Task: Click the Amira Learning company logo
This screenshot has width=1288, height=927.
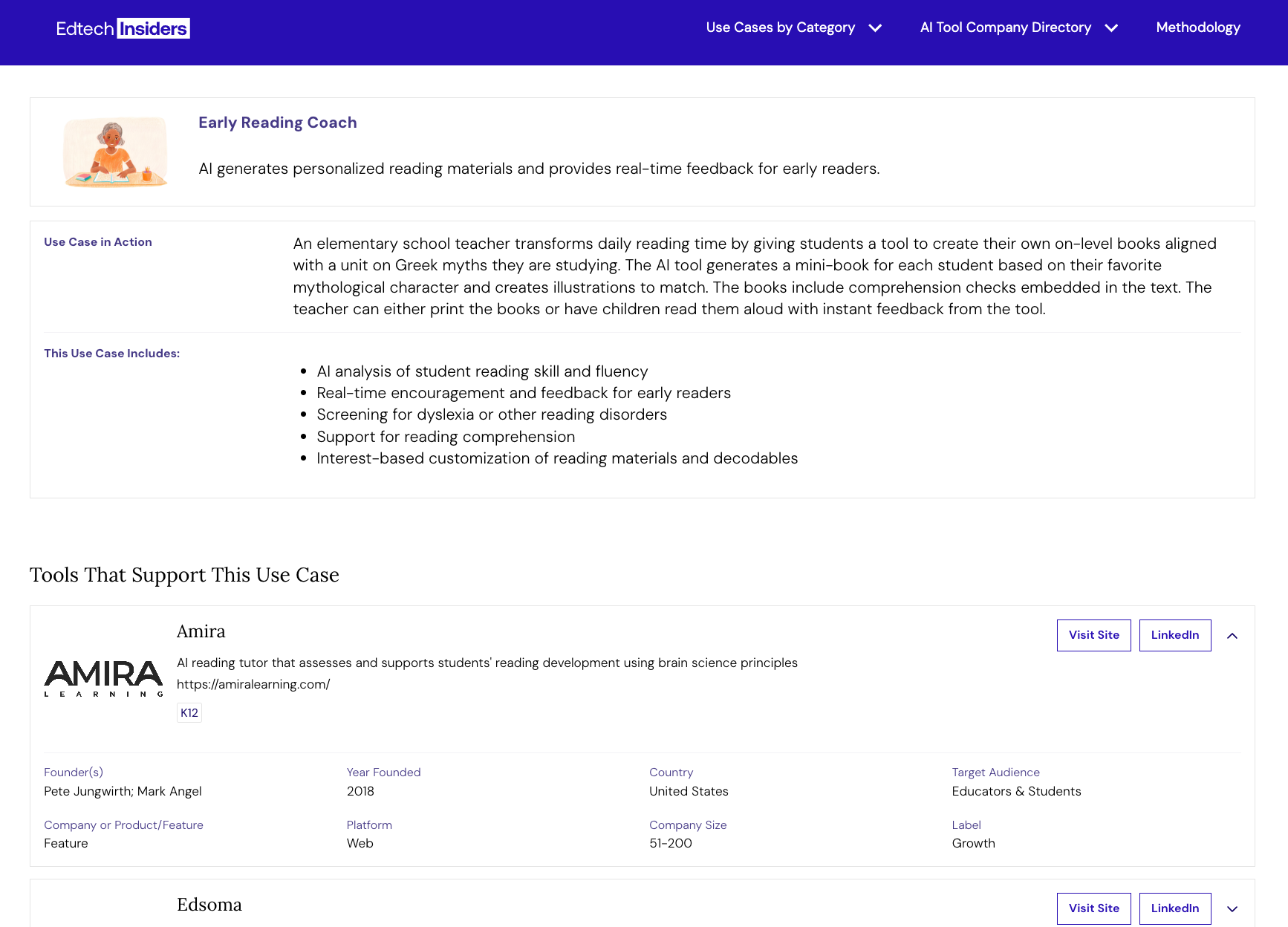Action: (x=103, y=677)
